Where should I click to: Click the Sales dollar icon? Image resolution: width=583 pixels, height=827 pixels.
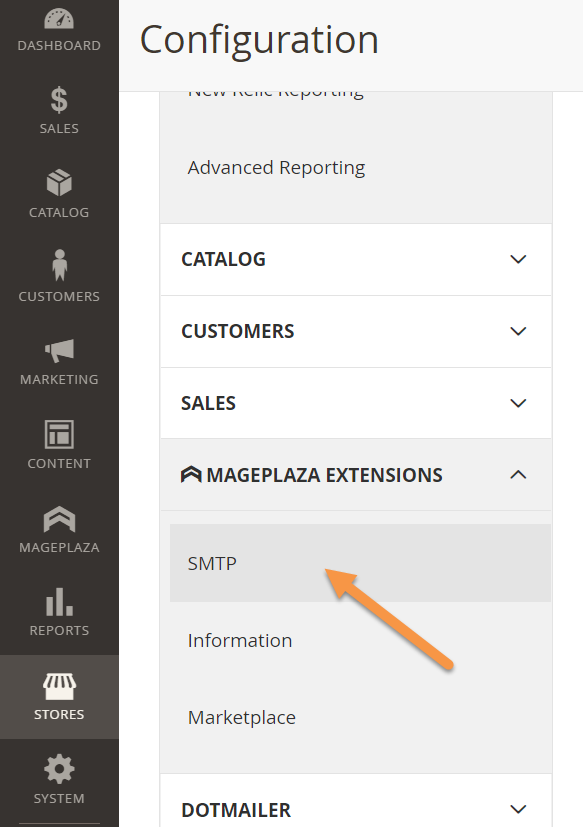pos(59,100)
